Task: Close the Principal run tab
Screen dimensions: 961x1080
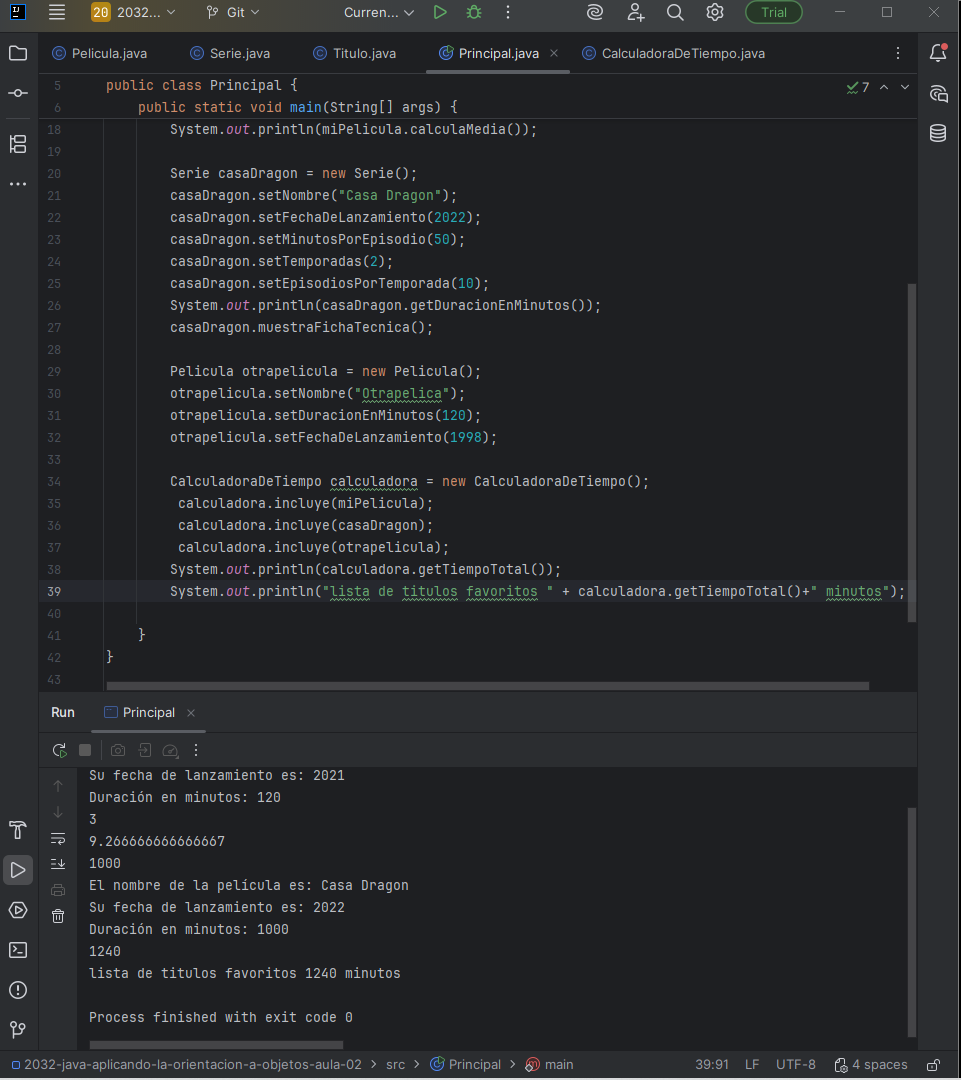Action: click(192, 713)
